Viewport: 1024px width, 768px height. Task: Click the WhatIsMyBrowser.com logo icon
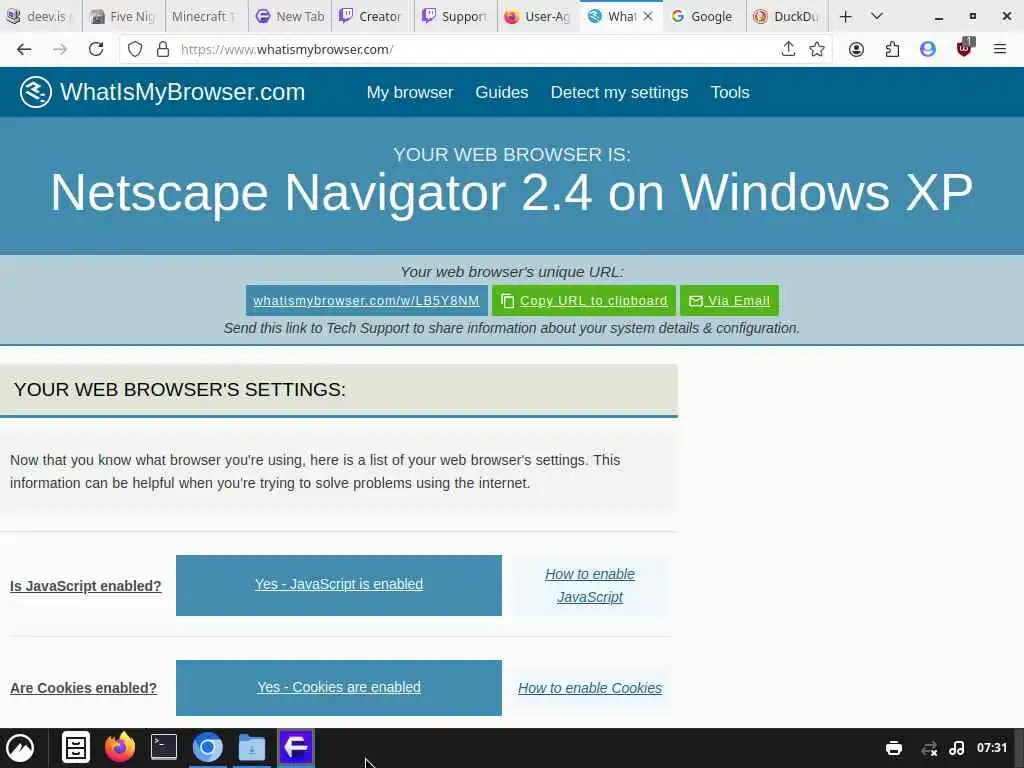[x=35, y=92]
